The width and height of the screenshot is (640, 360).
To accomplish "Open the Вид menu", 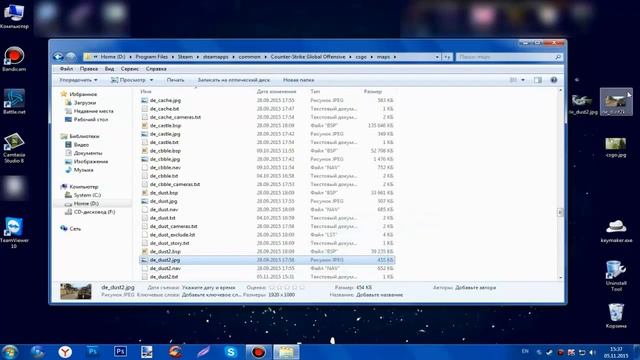I will coord(109,69).
